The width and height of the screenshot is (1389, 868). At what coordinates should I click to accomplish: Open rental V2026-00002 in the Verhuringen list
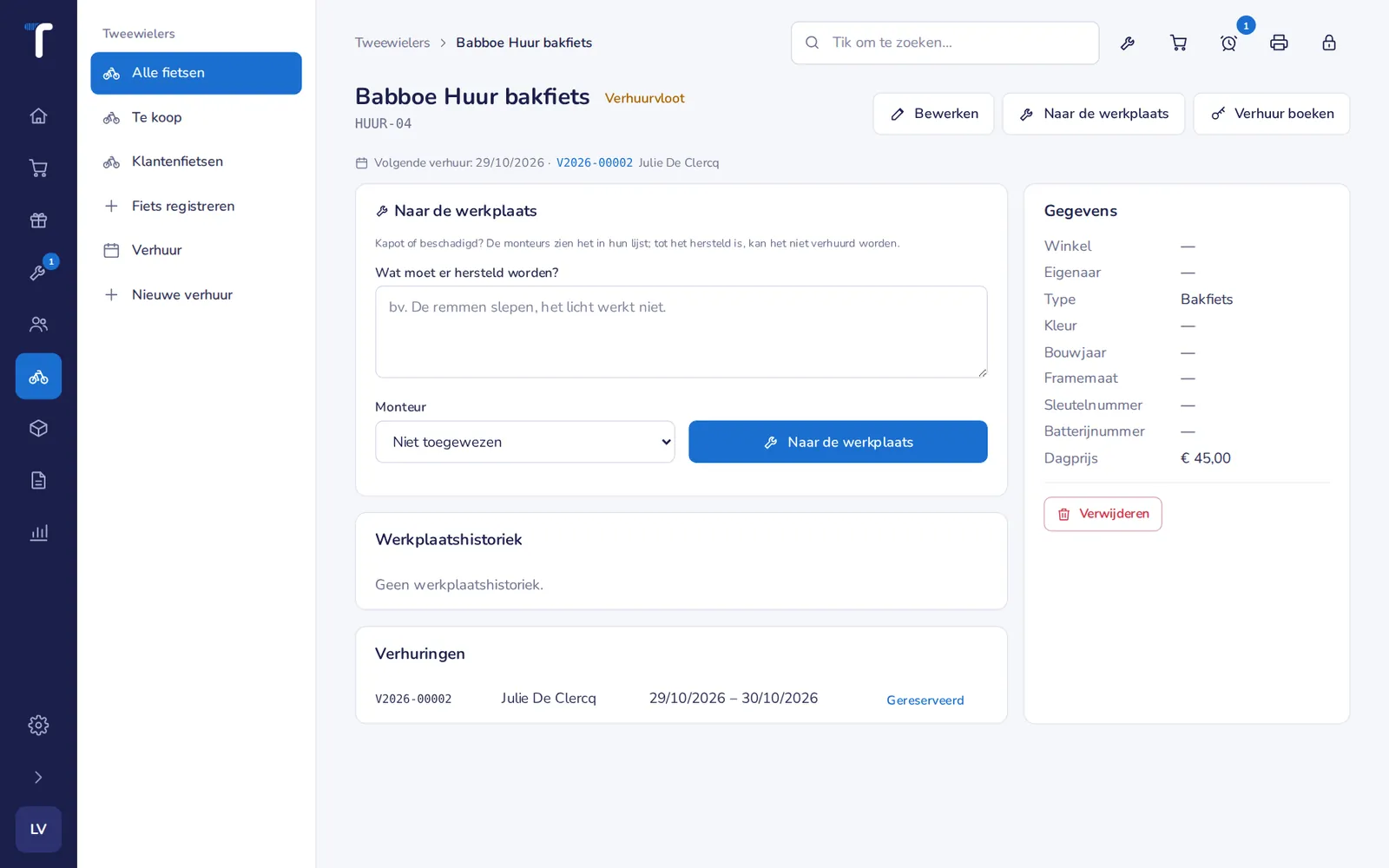(413, 700)
